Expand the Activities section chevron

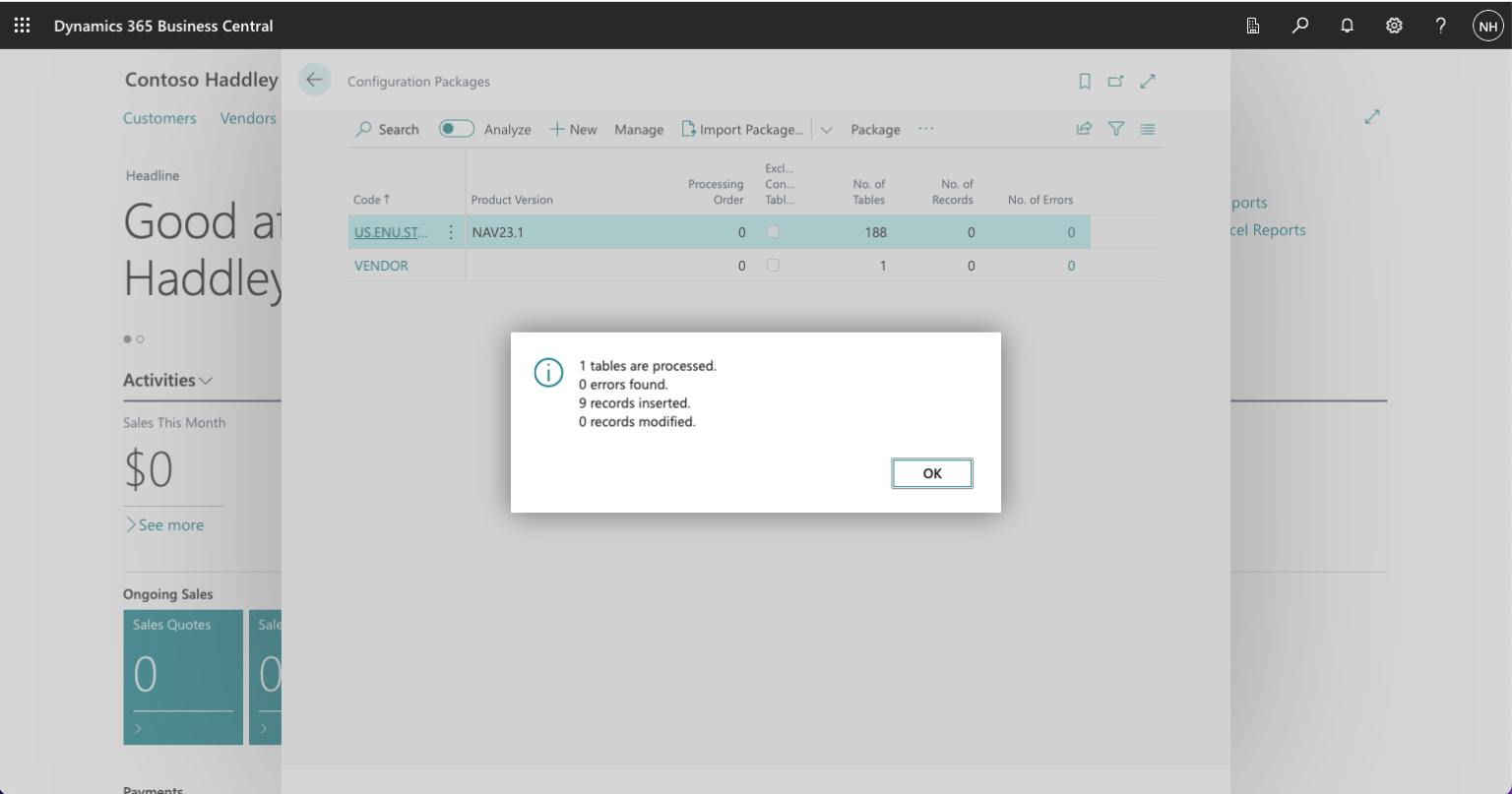point(206,381)
